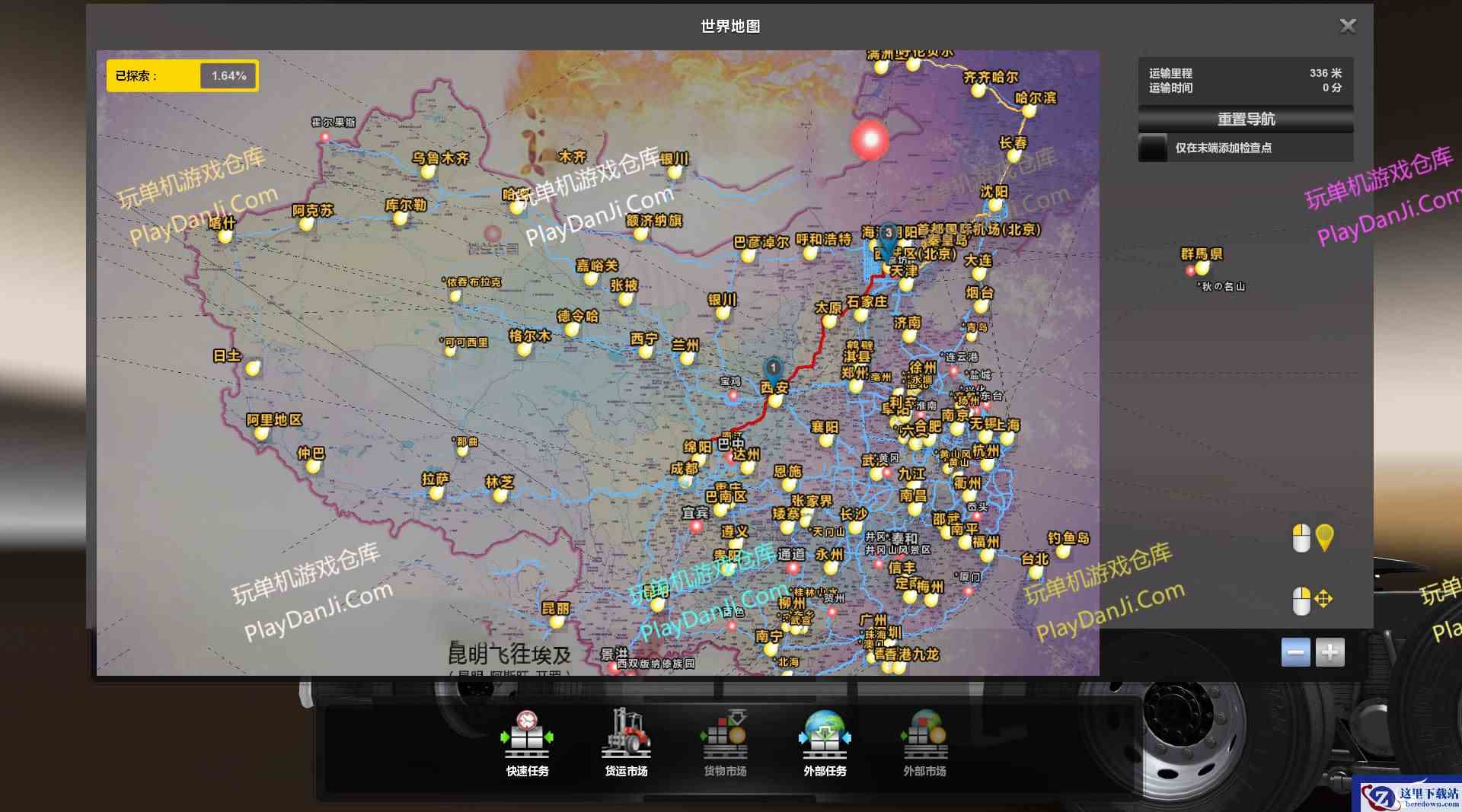The image size is (1462, 812).
Task: Close the 世界地图 world map window
Action: [x=1347, y=27]
